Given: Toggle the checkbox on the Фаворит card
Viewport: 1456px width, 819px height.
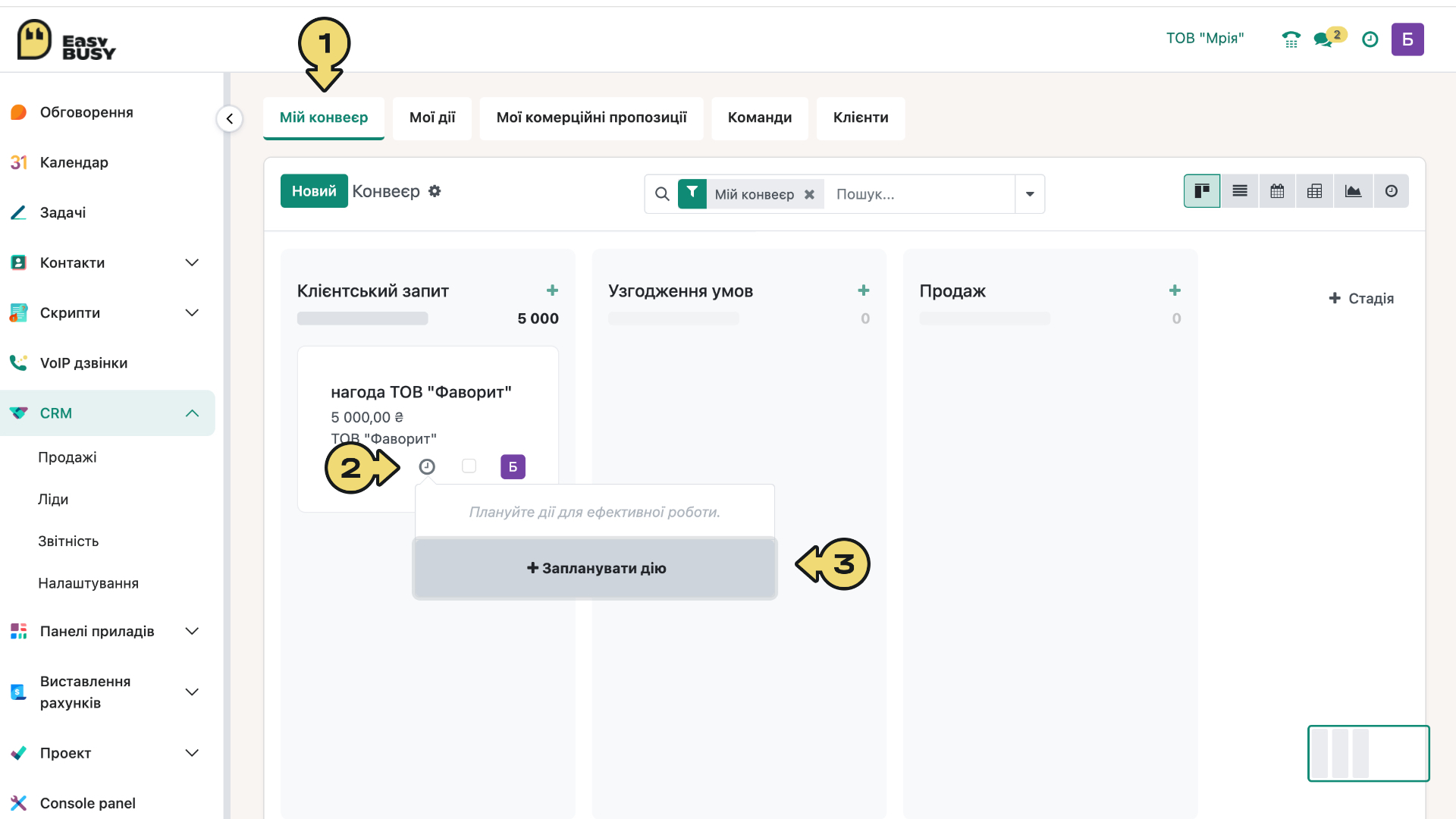Looking at the screenshot, I should tap(469, 466).
